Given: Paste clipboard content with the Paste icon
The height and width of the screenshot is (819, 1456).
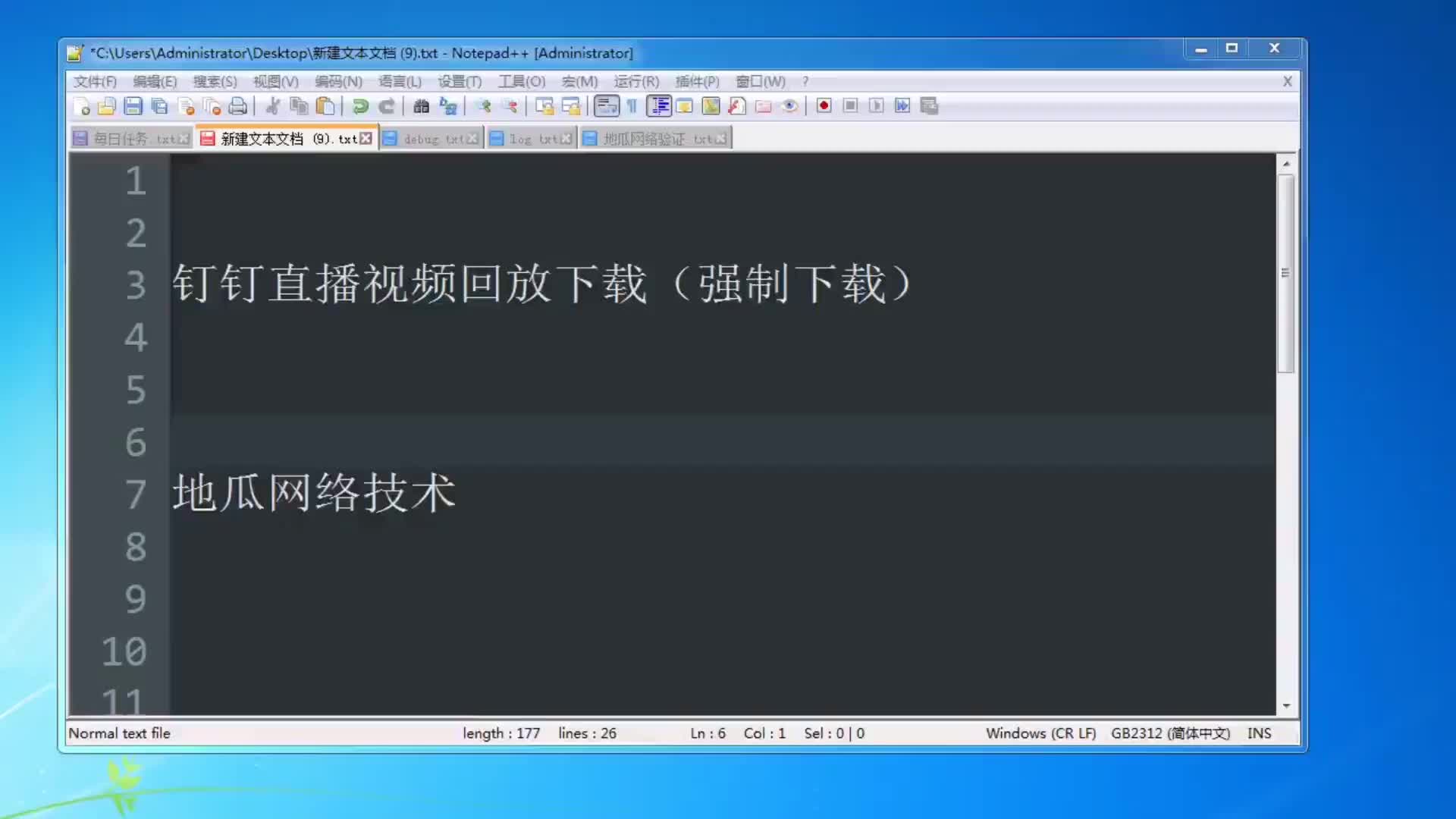Looking at the screenshot, I should pos(325,107).
